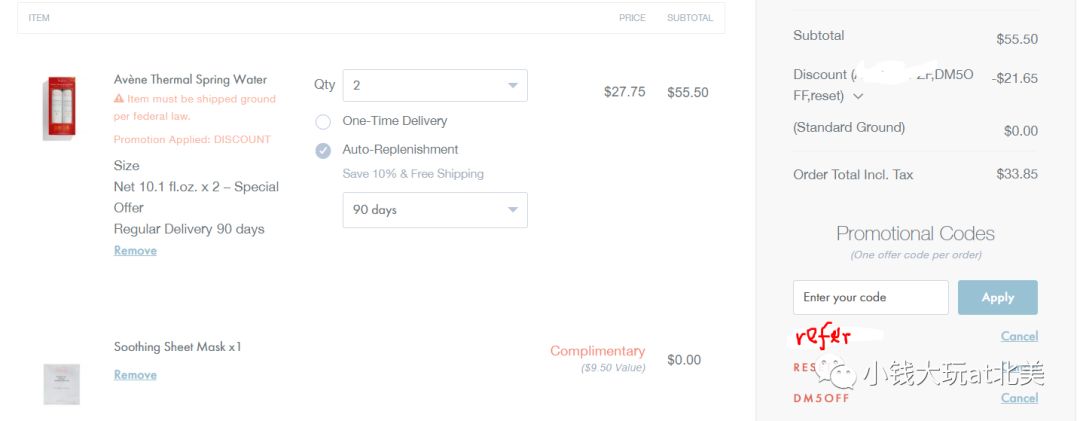Cancel the refer promotional code
Image resolution: width=1080 pixels, height=421 pixels.
1019,336
